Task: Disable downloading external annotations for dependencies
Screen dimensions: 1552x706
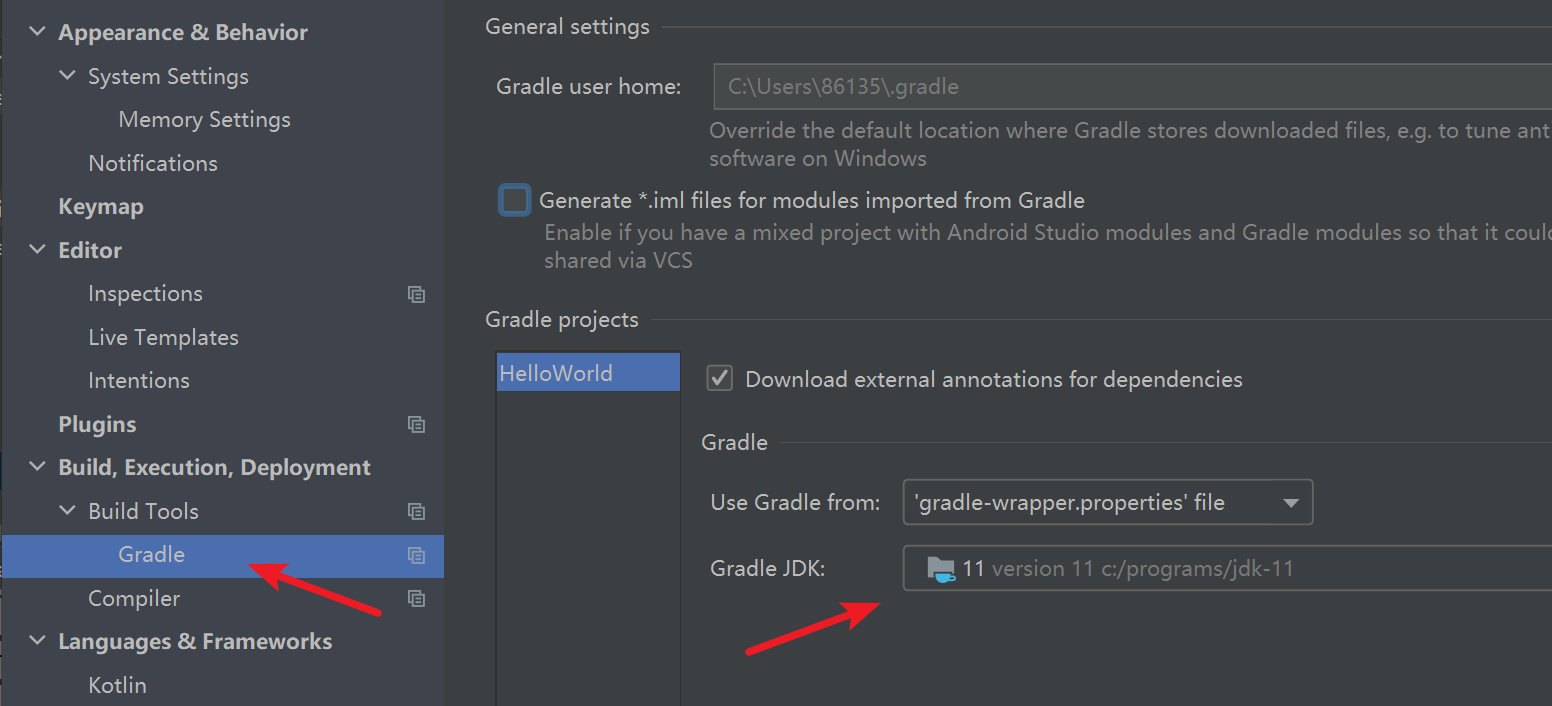Action: [x=719, y=378]
